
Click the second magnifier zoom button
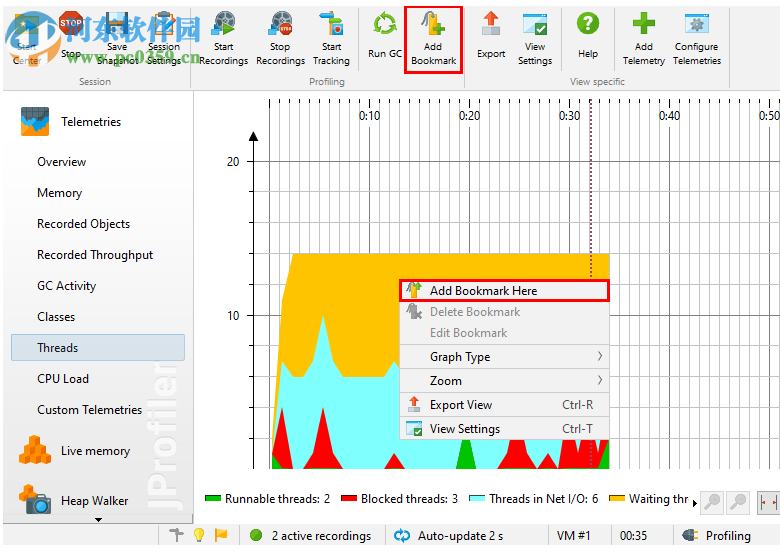click(738, 502)
